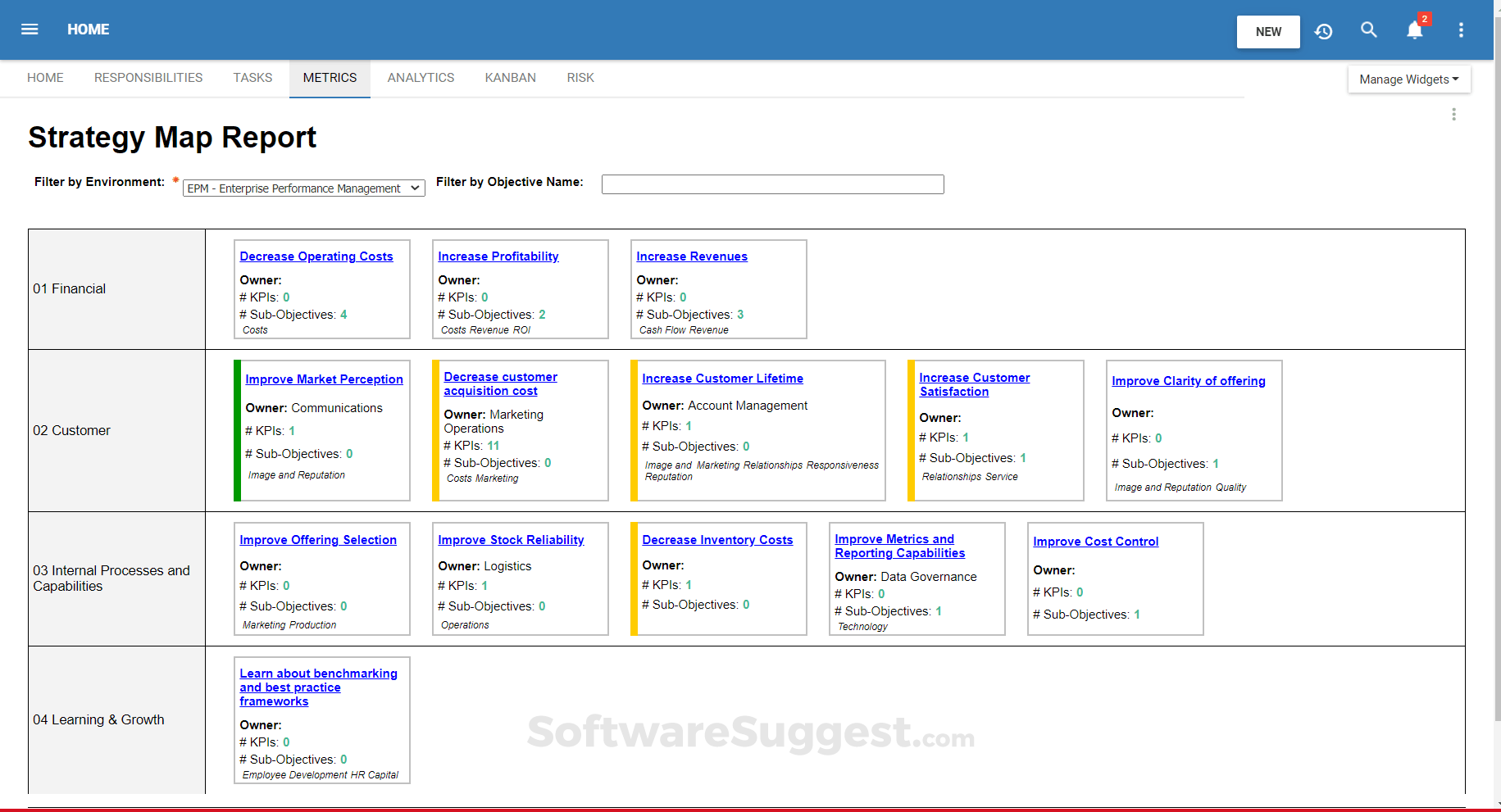
Task: Click the Filter by Objective Name field
Action: 771,184
